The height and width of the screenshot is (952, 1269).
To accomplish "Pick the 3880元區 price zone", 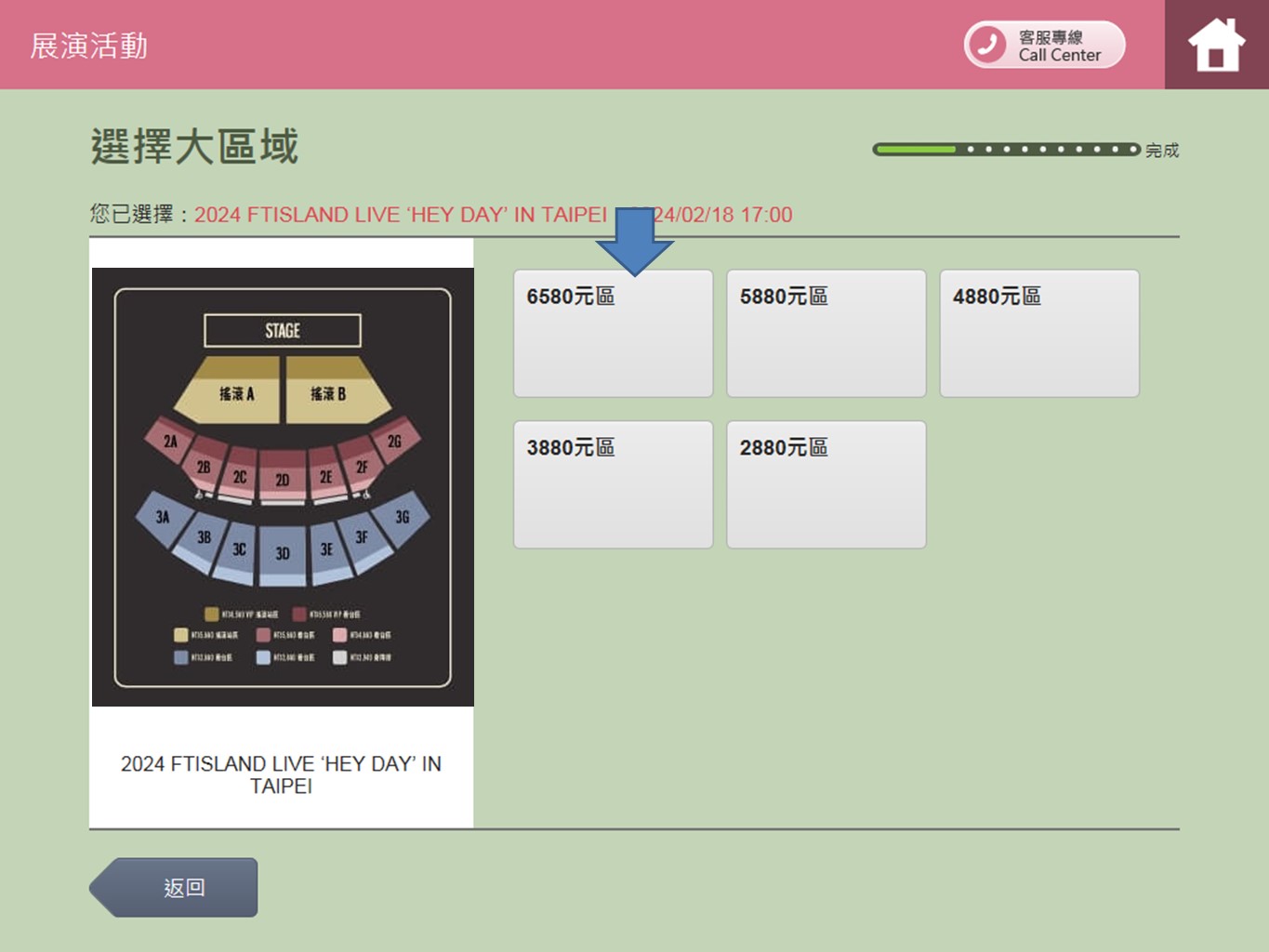I will pyautogui.click(x=614, y=484).
